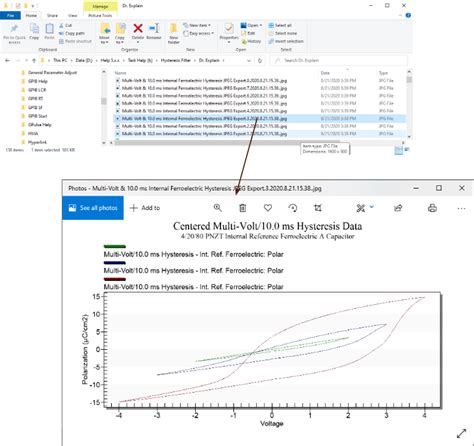Open the crop tool in Photos
The image size is (474, 446).
pos(318,208)
